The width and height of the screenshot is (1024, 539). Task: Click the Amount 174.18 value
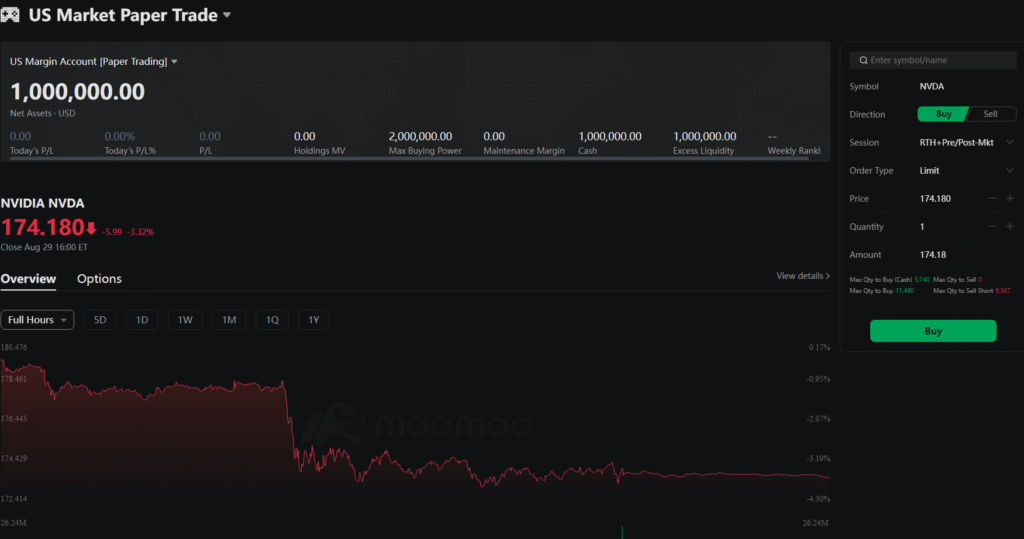933,255
